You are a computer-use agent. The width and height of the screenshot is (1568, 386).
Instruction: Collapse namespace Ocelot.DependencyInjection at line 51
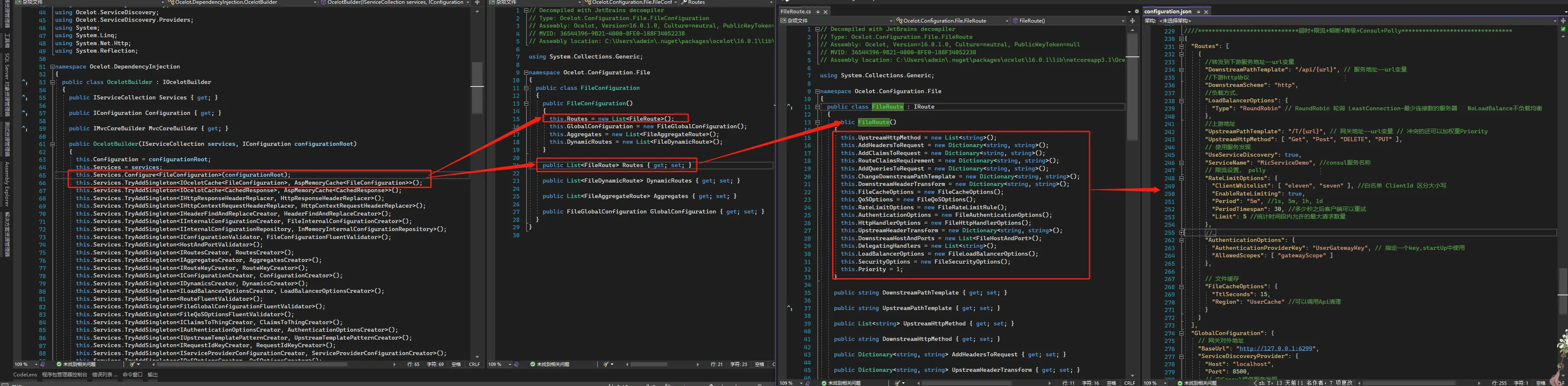[52, 67]
